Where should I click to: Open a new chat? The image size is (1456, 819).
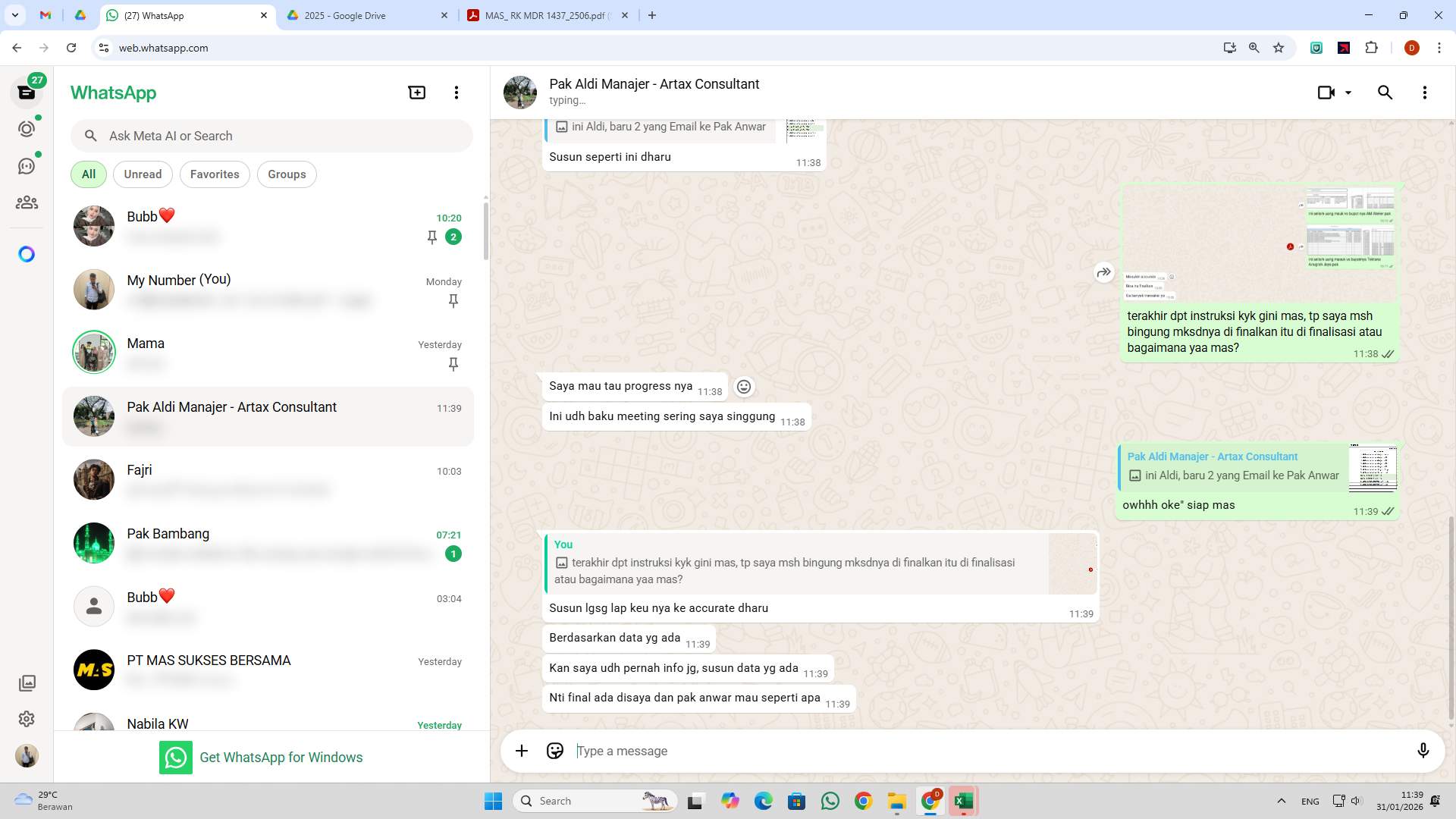416,92
